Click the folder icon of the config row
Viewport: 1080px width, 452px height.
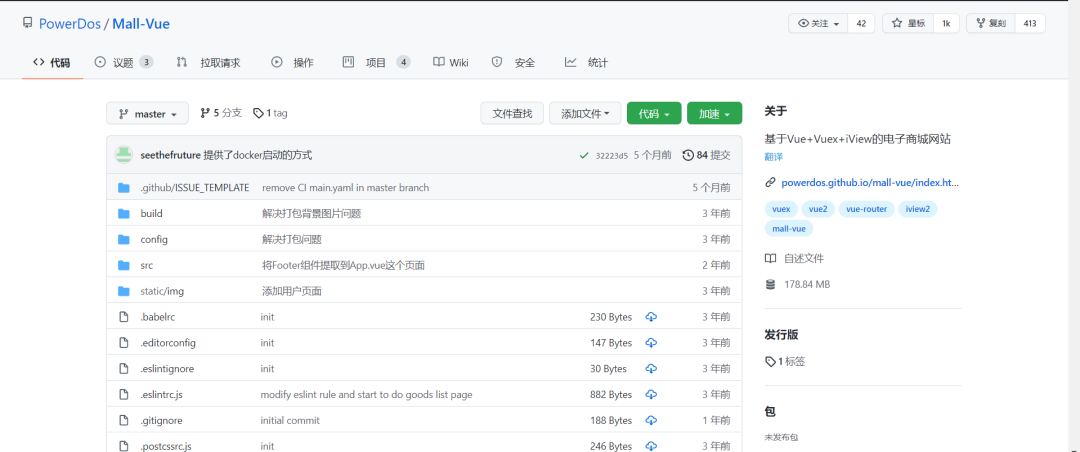(124, 239)
